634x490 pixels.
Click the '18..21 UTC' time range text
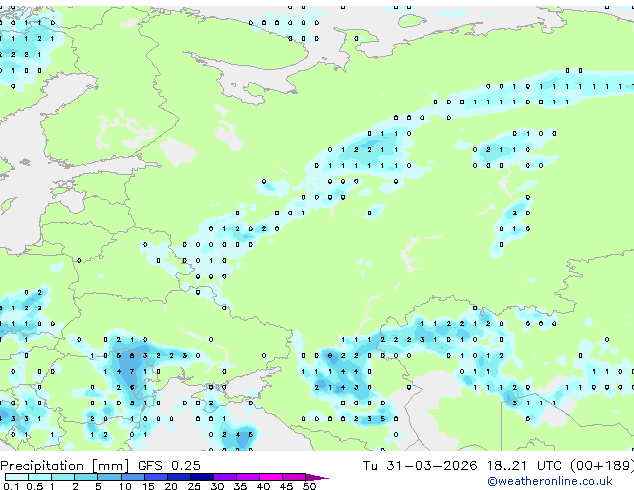pyautogui.click(x=524, y=466)
